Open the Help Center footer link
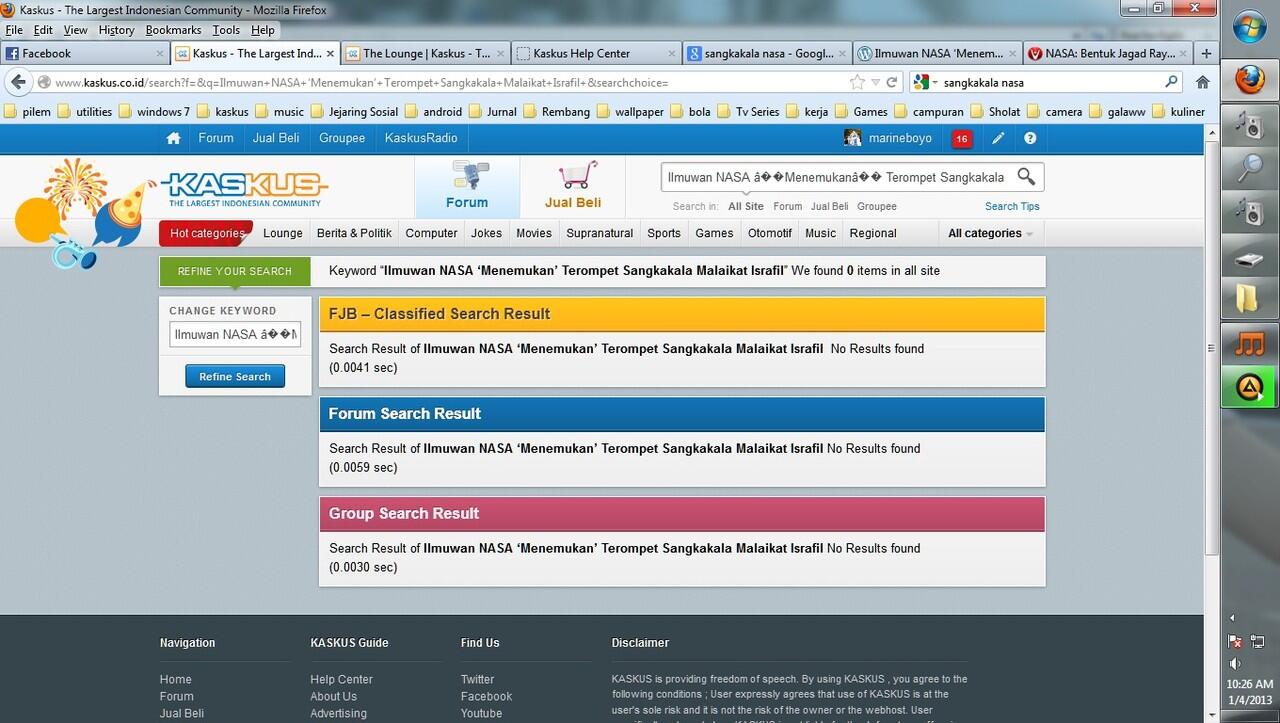Viewport: 1280px width, 723px height. (x=341, y=679)
